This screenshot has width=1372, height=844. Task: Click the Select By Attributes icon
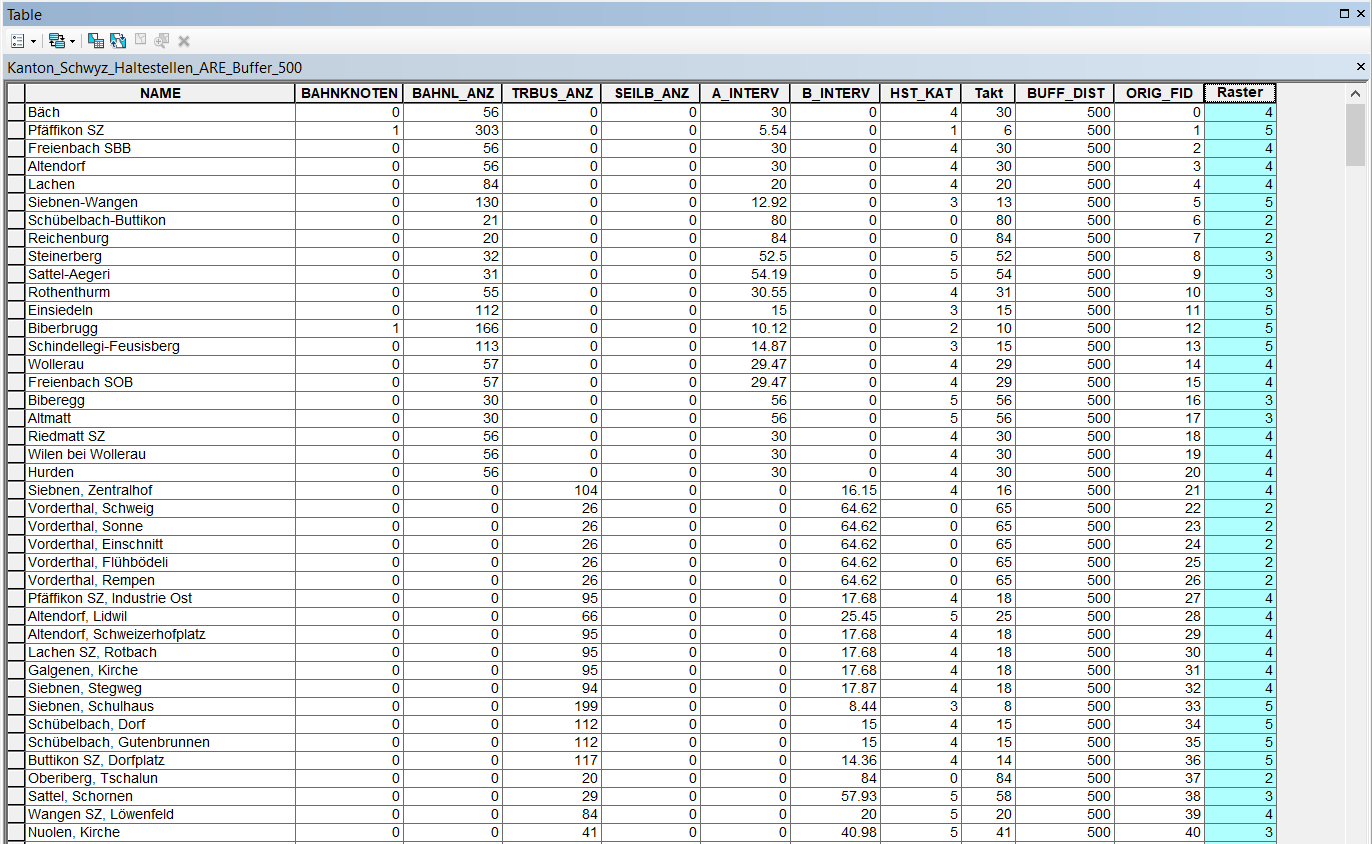coord(96,41)
